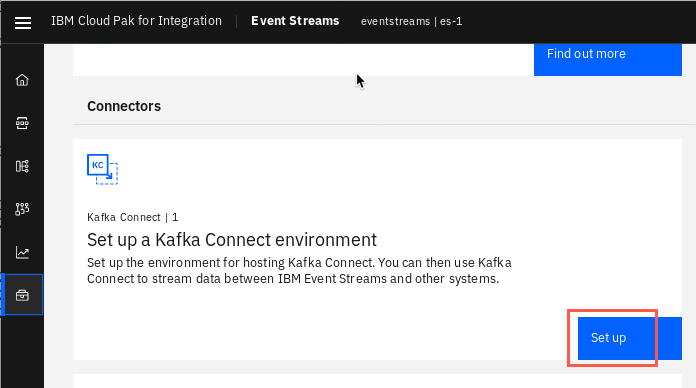The height and width of the screenshot is (388, 696).
Task: Click the partially visible card below Kafka Connect
Action: coord(377,381)
